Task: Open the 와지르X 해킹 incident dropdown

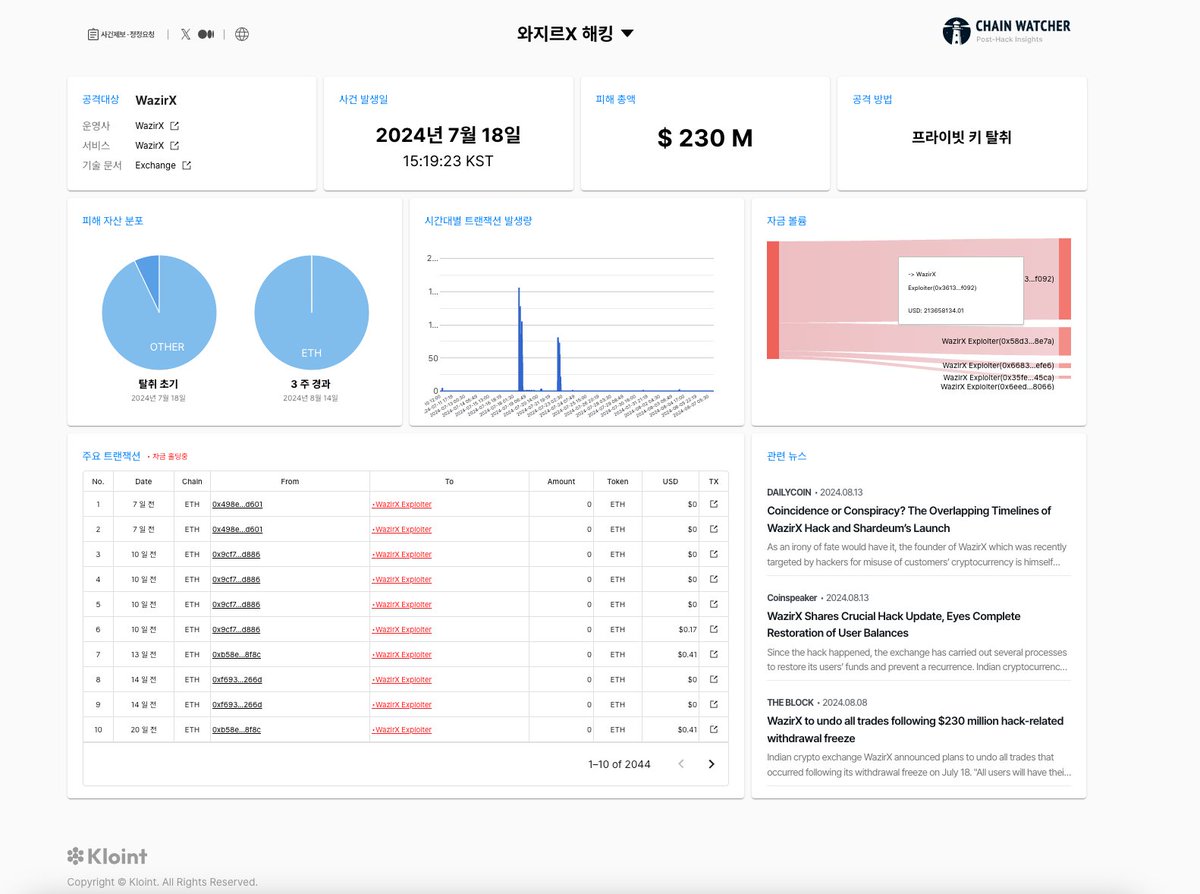Action: 575,33
